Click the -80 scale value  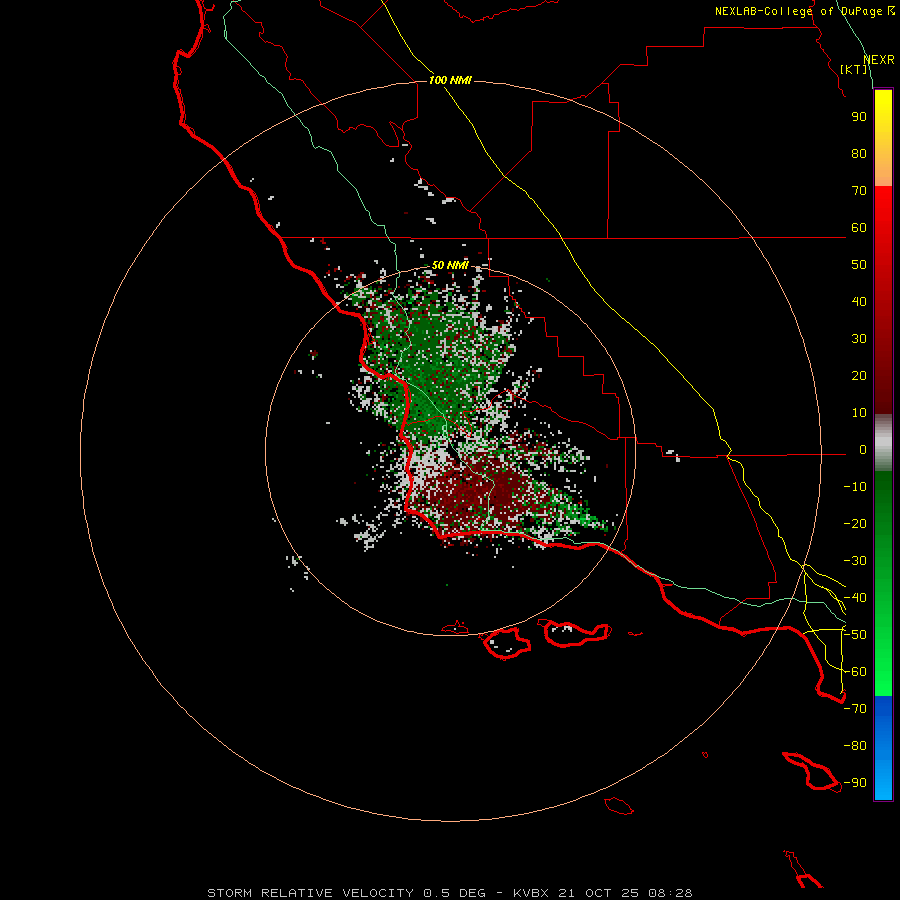click(x=855, y=746)
